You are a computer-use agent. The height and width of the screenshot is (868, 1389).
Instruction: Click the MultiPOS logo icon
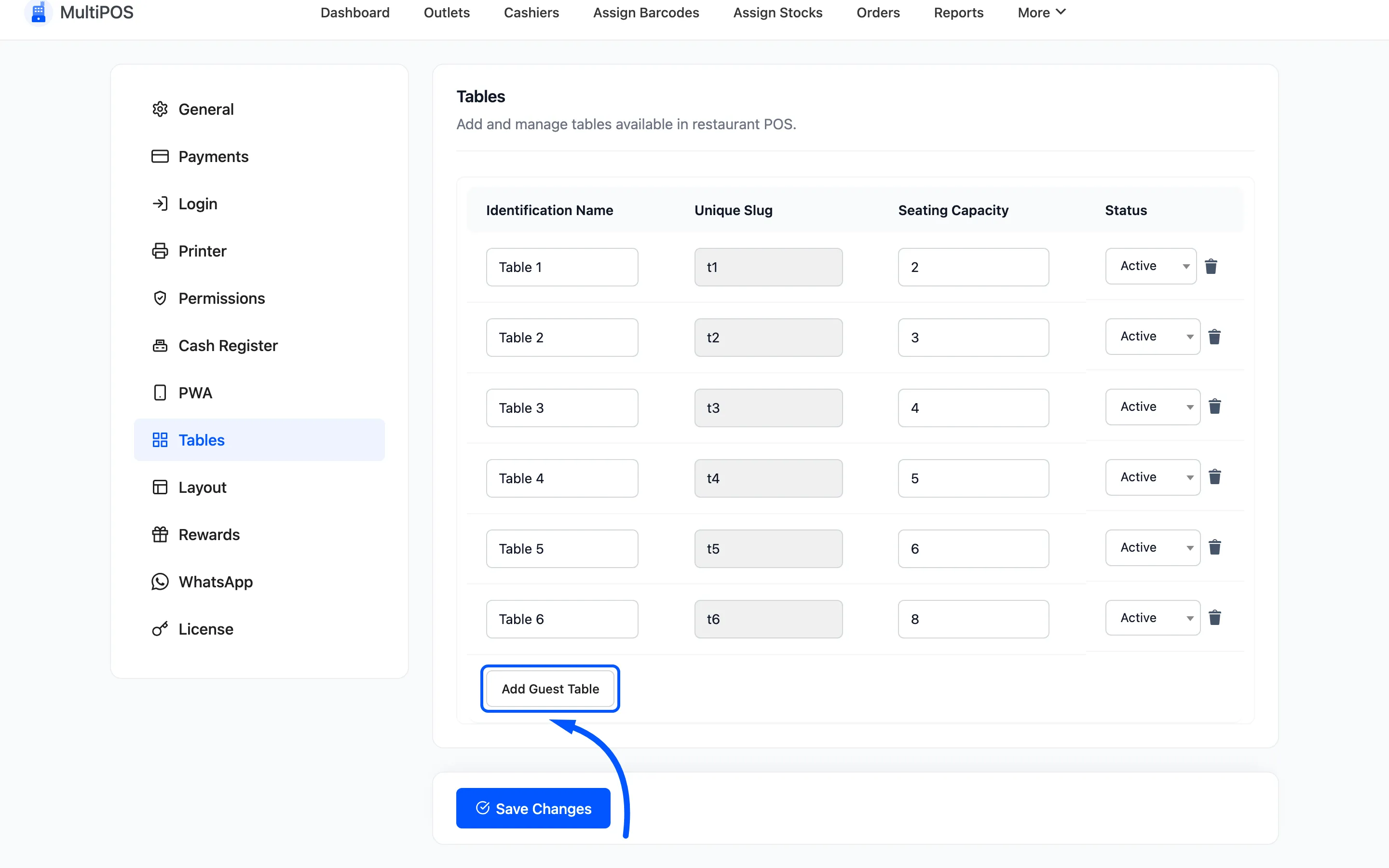click(39, 12)
